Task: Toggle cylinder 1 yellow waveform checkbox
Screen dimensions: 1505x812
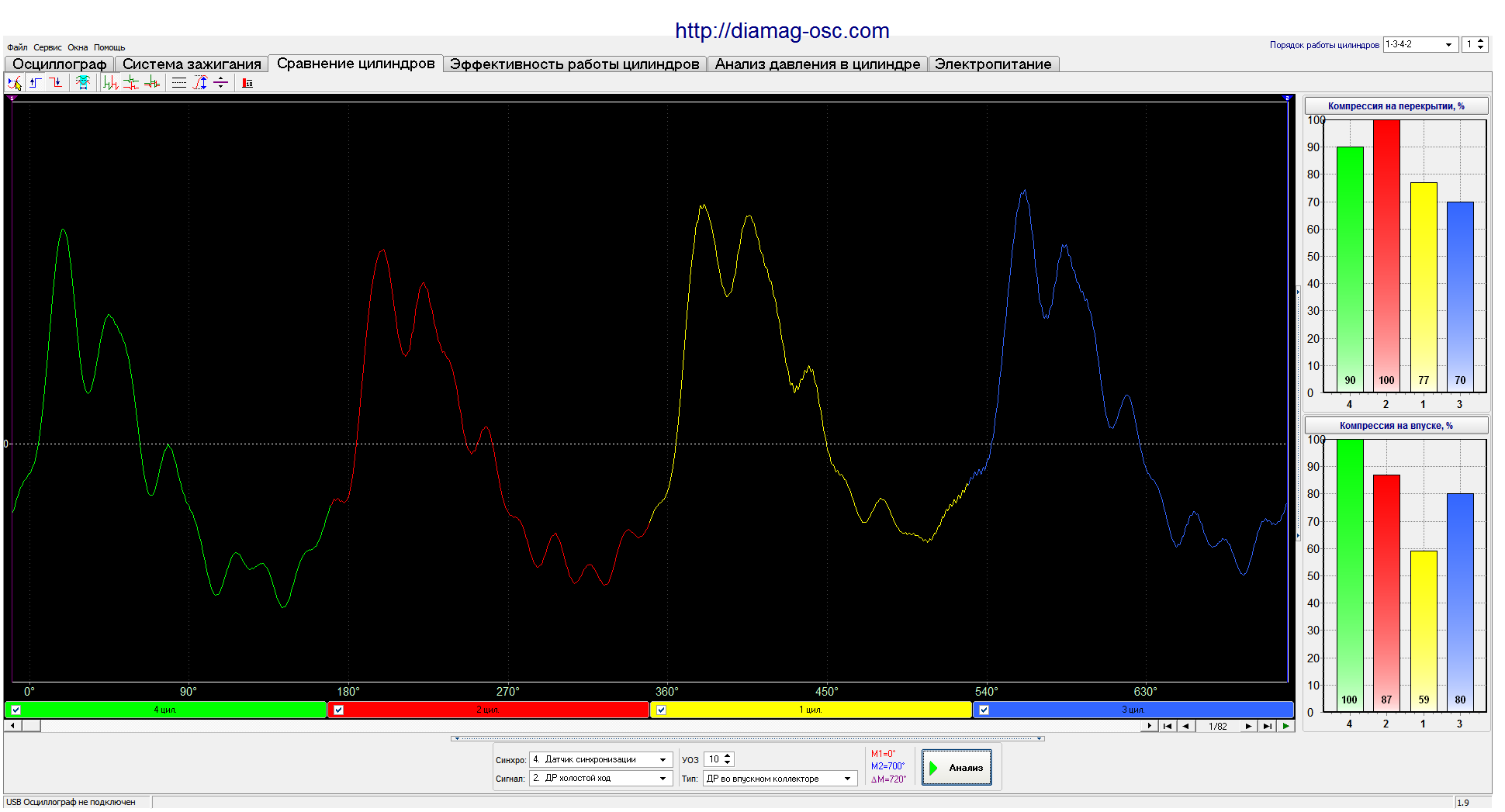Action: (x=662, y=710)
